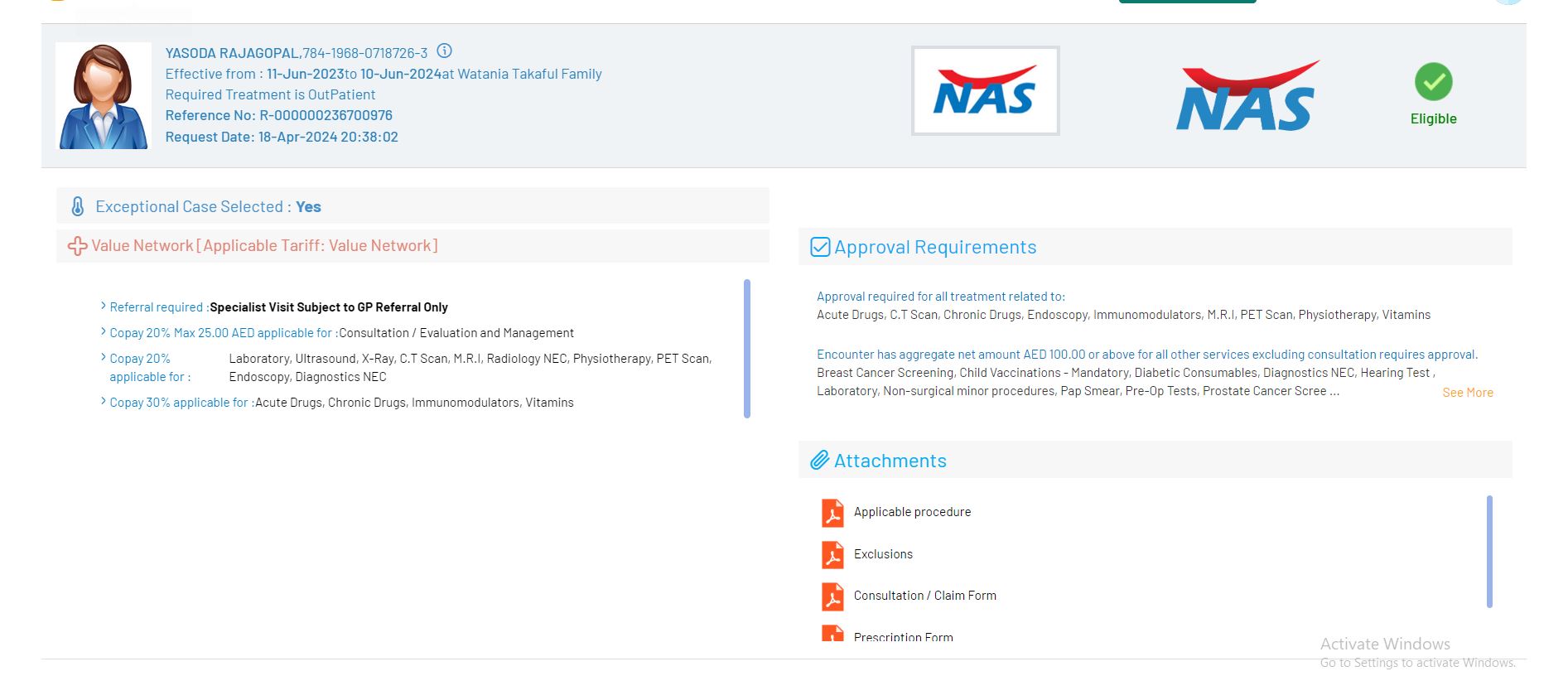
Task: Click the benefits list vertical scrollbar
Action: click(x=746, y=349)
